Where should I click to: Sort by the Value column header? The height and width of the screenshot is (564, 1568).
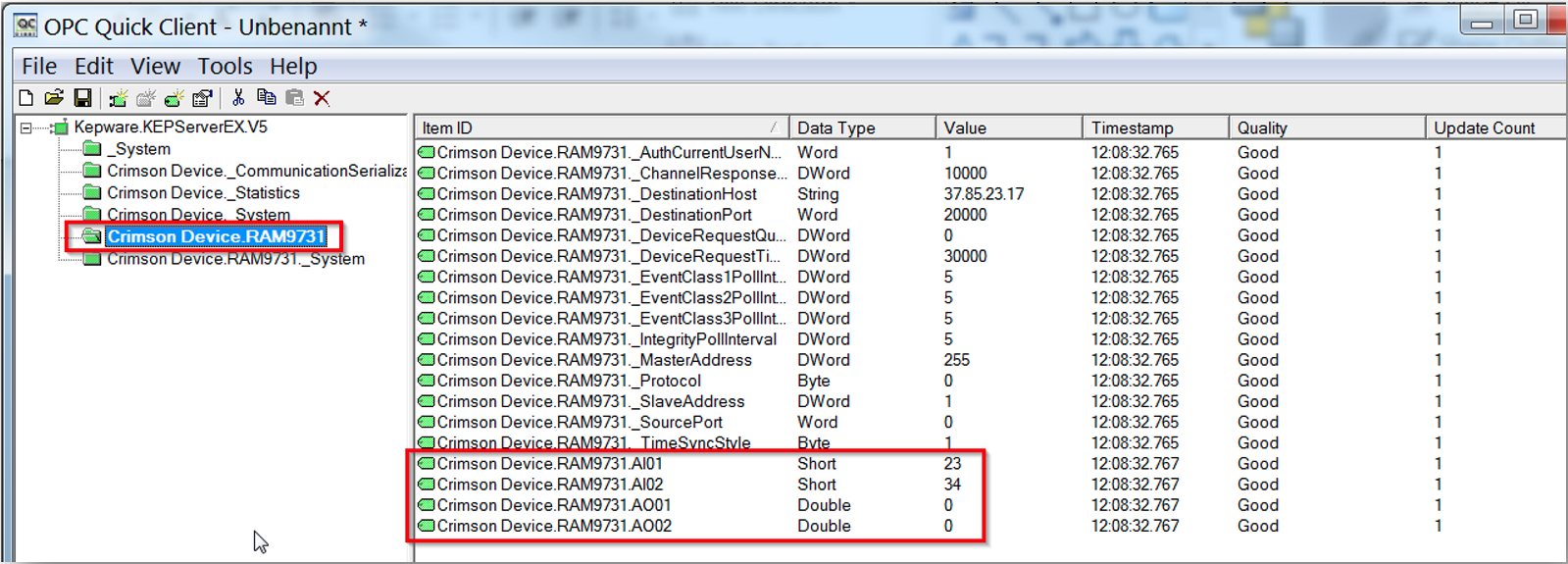[x=1008, y=128]
